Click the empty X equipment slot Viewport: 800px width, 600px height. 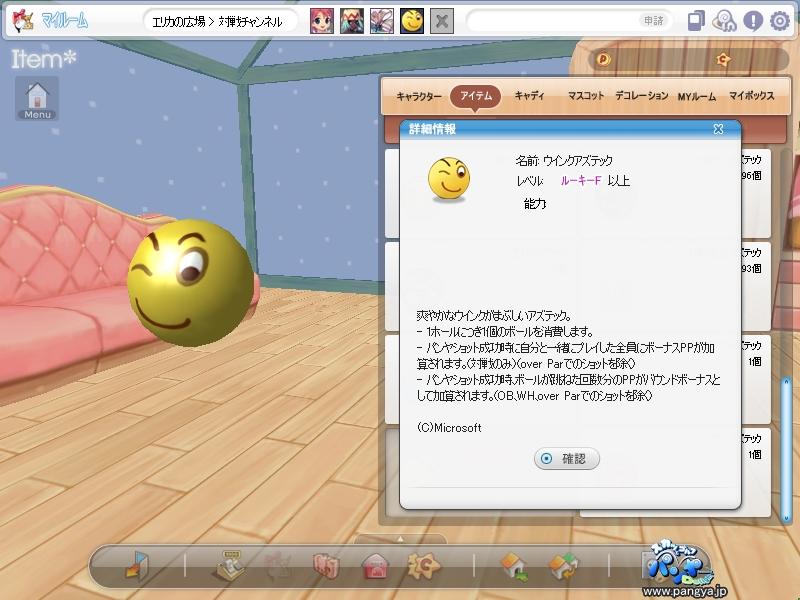442,21
